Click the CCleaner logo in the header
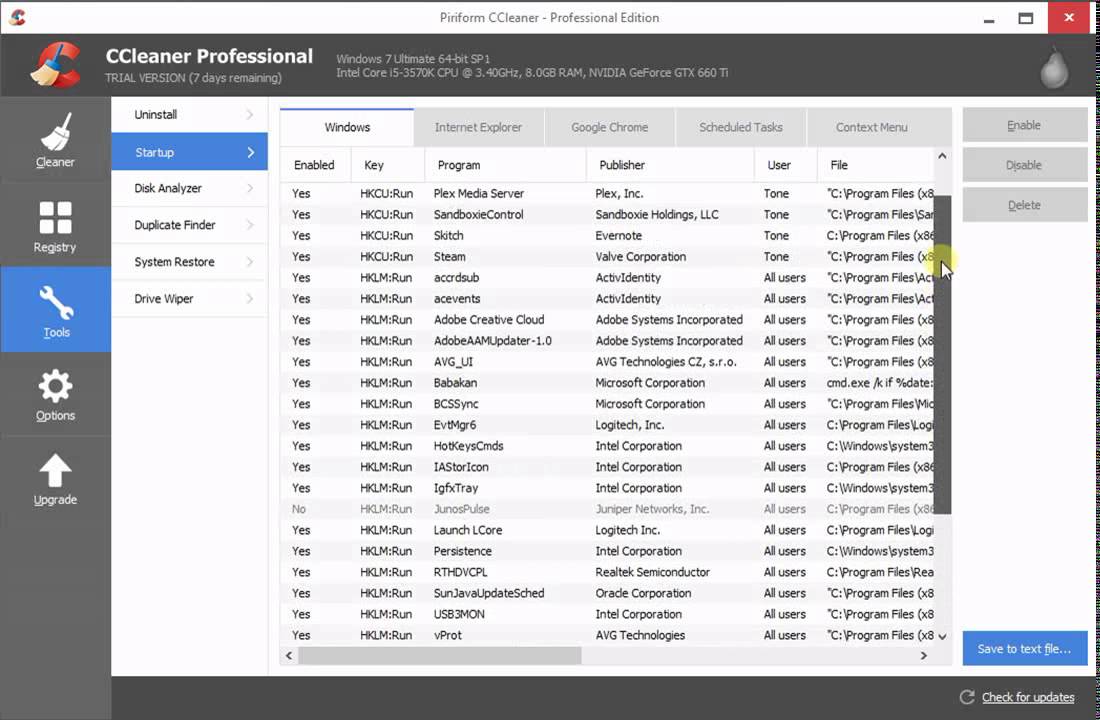 click(x=55, y=65)
